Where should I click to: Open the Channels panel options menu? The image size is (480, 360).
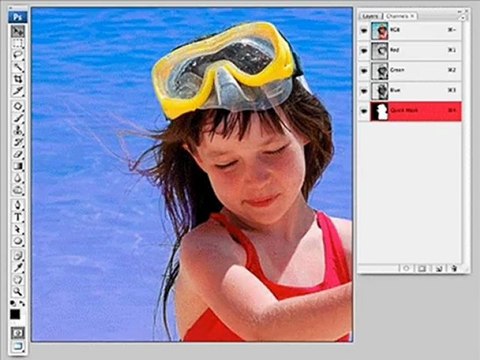[x=463, y=17]
